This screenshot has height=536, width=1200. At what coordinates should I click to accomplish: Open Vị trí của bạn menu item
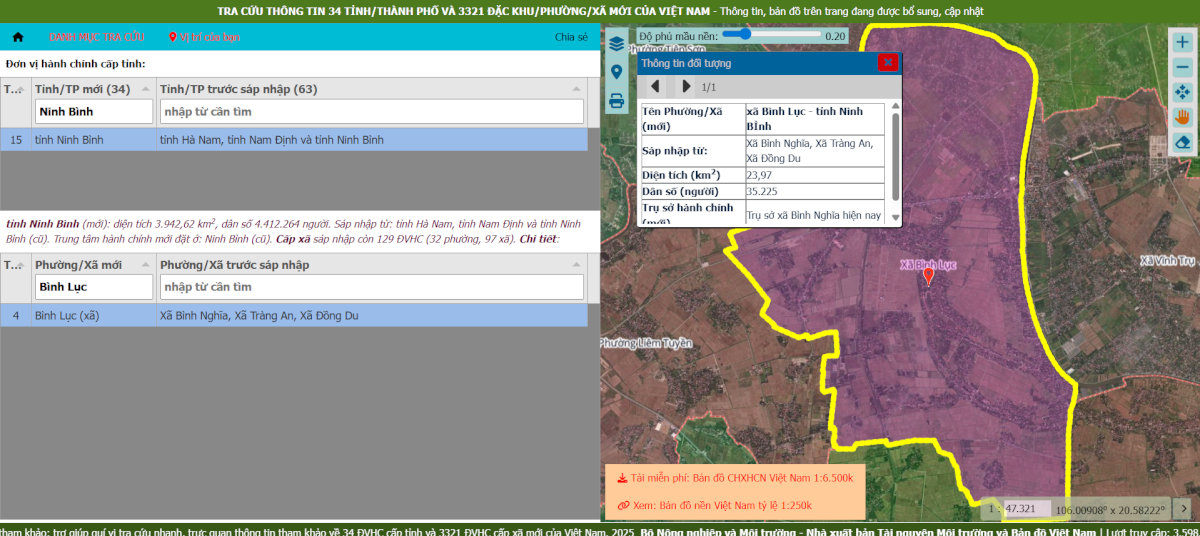tap(205, 37)
